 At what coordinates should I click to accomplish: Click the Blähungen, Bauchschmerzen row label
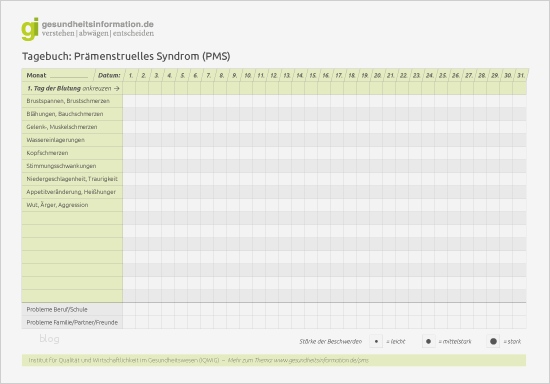[65, 114]
